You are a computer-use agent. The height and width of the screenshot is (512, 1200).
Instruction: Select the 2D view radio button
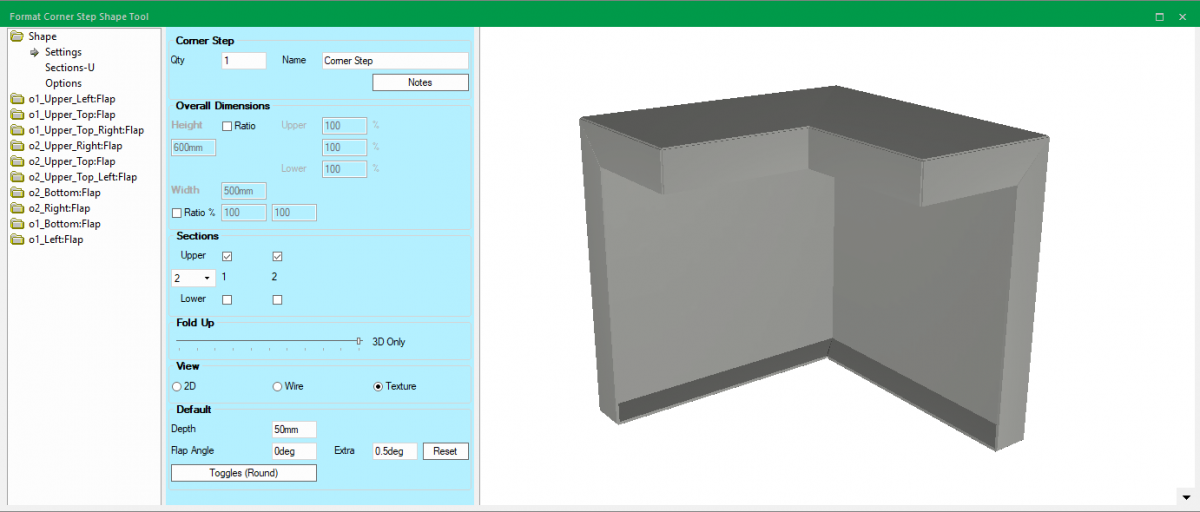(177, 386)
